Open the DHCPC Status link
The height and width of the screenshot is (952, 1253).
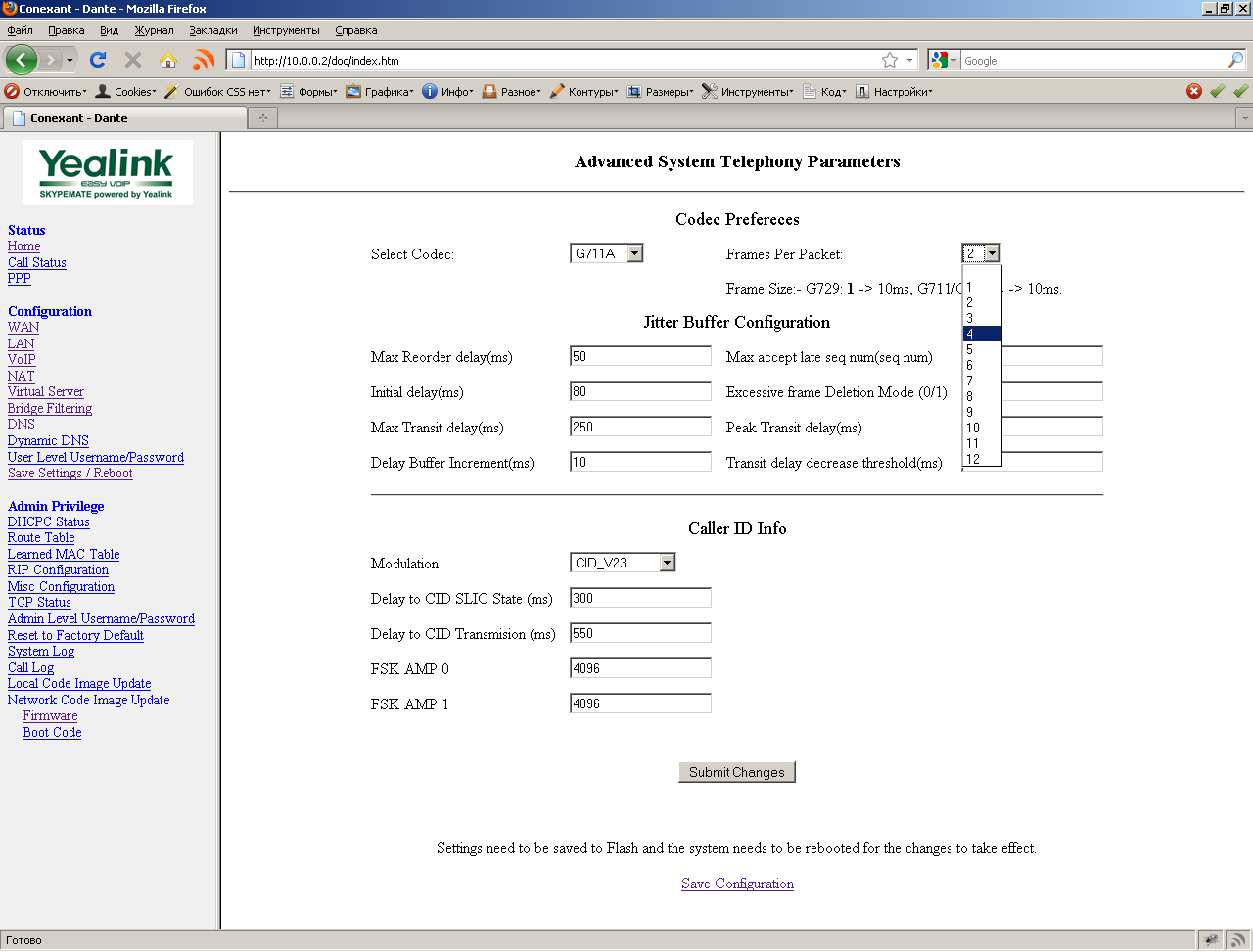(x=49, y=521)
